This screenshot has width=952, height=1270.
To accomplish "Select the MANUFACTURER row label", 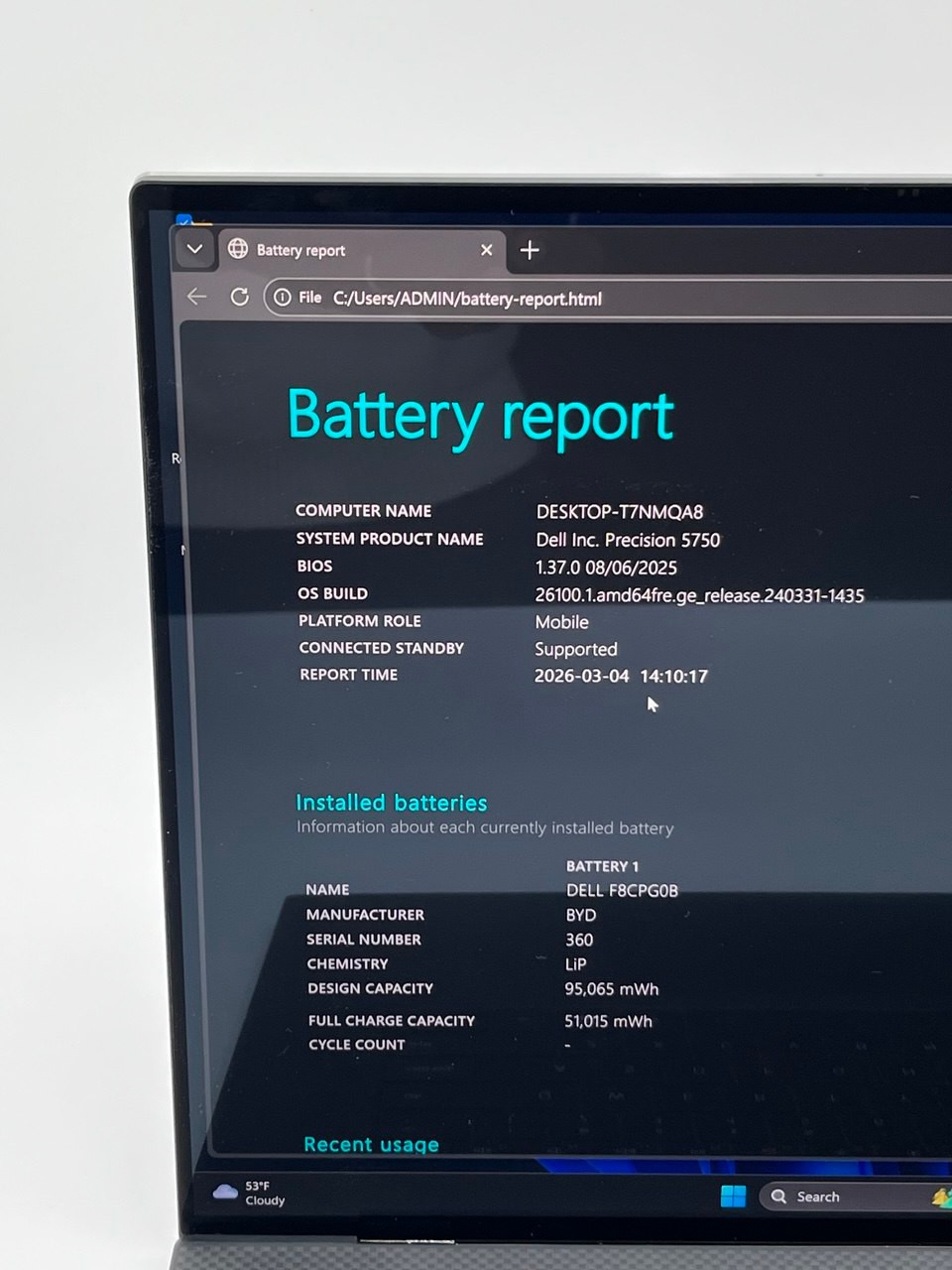I will pos(365,915).
